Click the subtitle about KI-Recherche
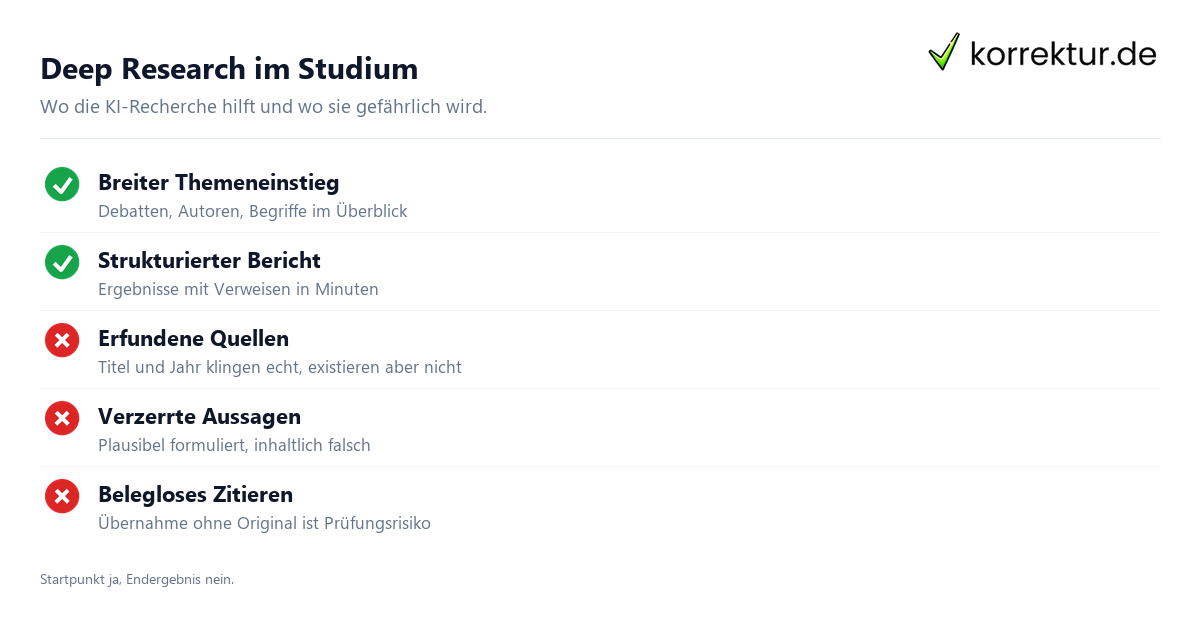The image size is (1200, 630). pyautogui.click(x=263, y=106)
